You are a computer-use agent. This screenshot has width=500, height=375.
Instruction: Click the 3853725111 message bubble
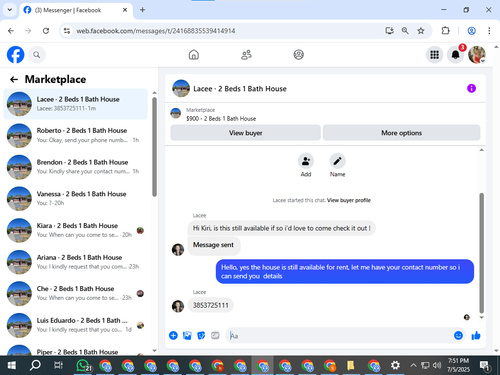tap(211, 305)
